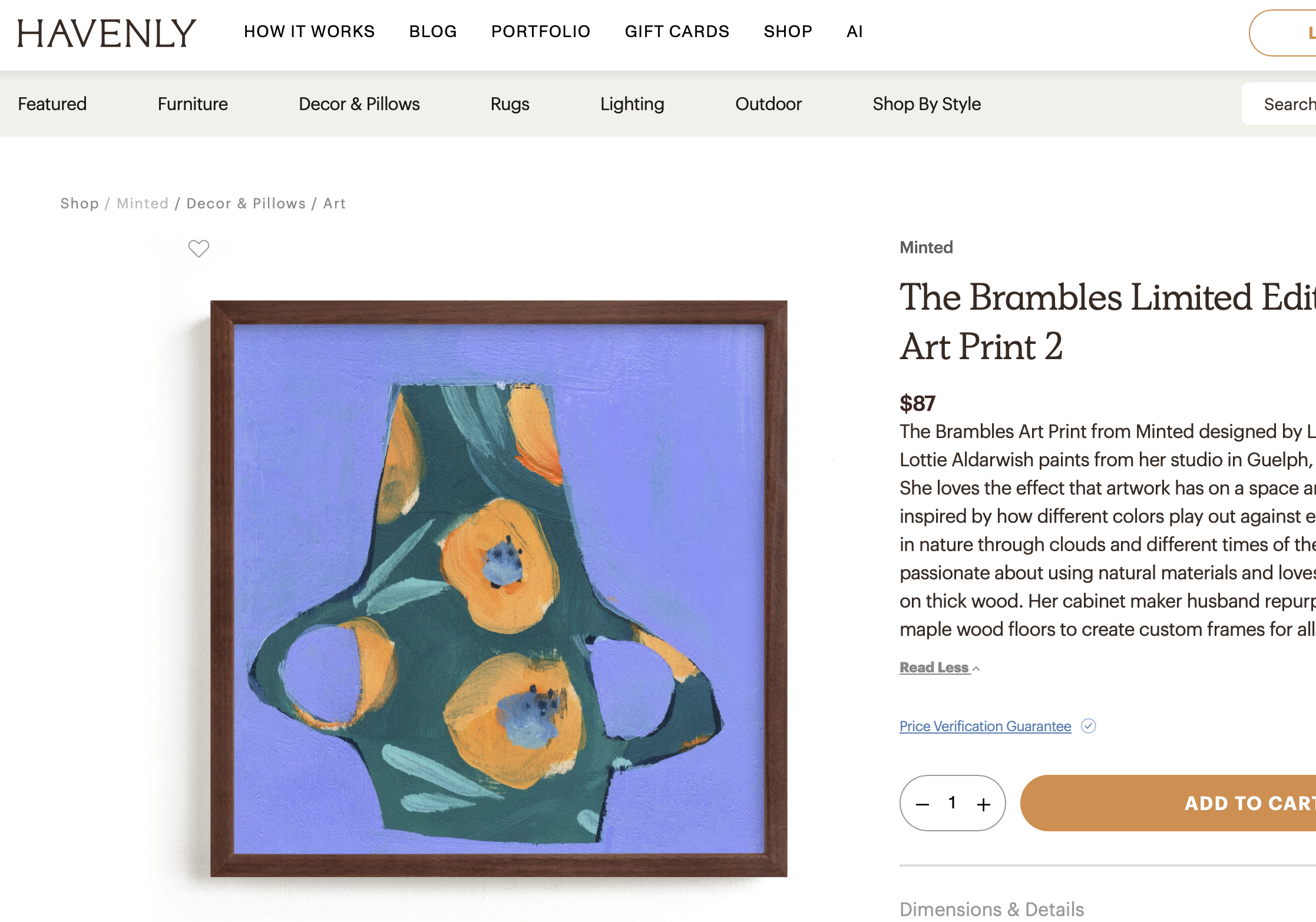This screenshot has width=1316, height=922.
Task: Open the Blog page
Action: (x=433, y=32)
